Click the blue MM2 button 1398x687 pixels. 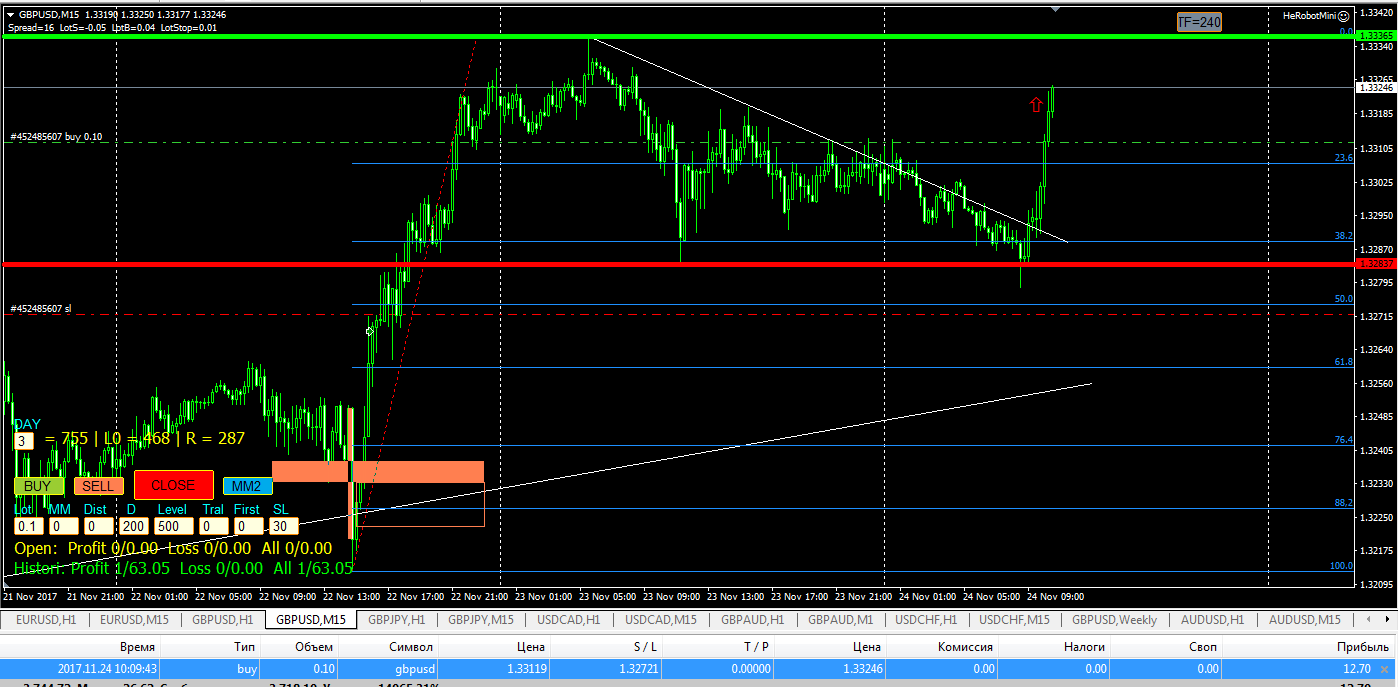click(x=247, y=486)
